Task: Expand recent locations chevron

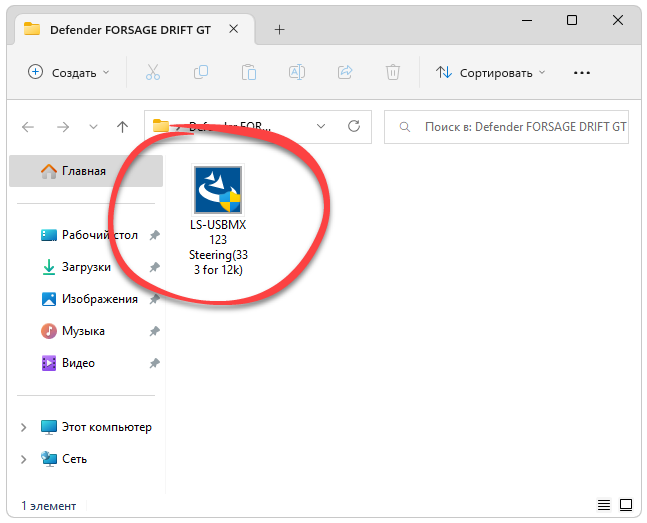Action: pos(94,127)
